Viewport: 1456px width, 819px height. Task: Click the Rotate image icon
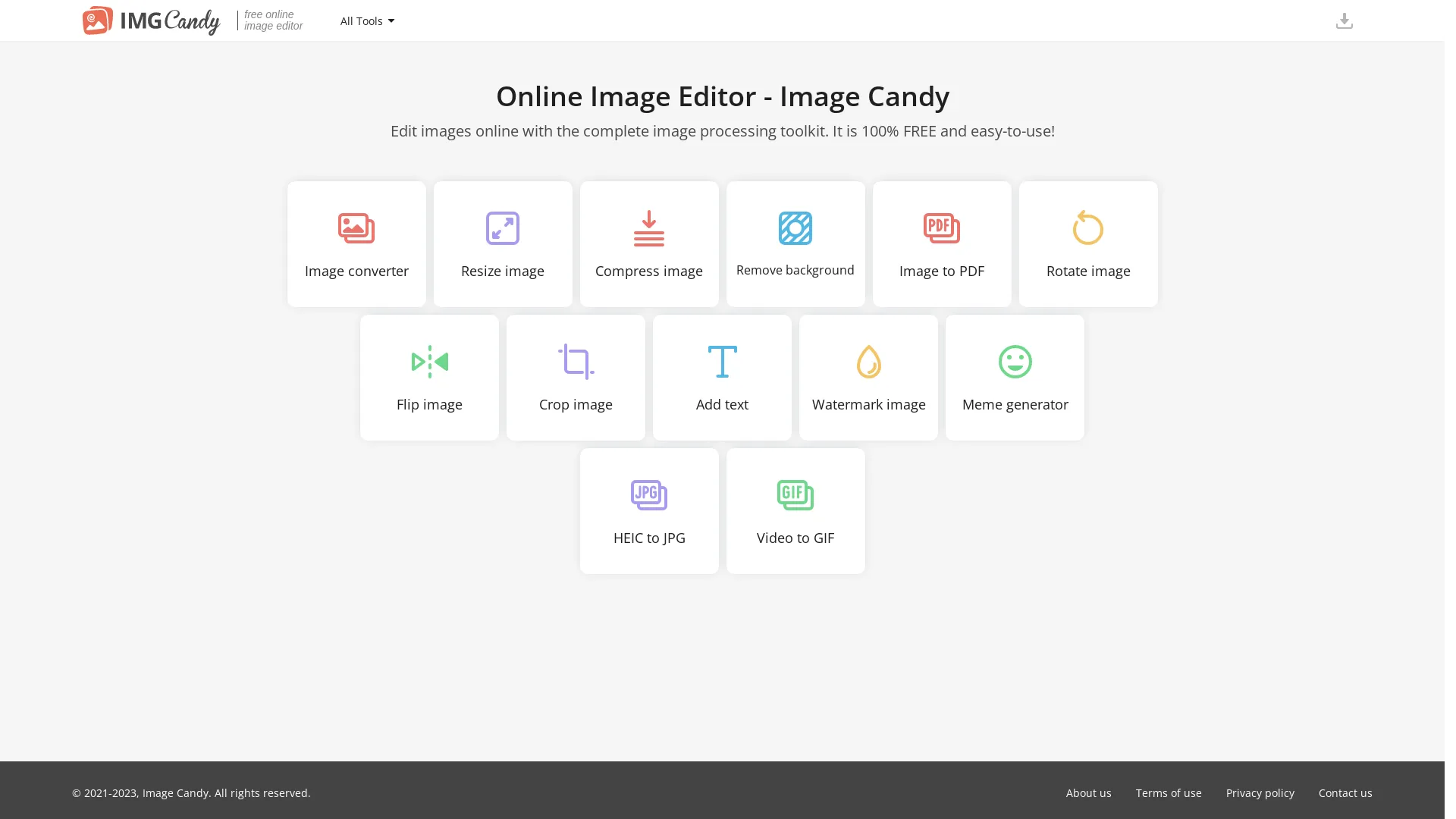click(1088, 227)
